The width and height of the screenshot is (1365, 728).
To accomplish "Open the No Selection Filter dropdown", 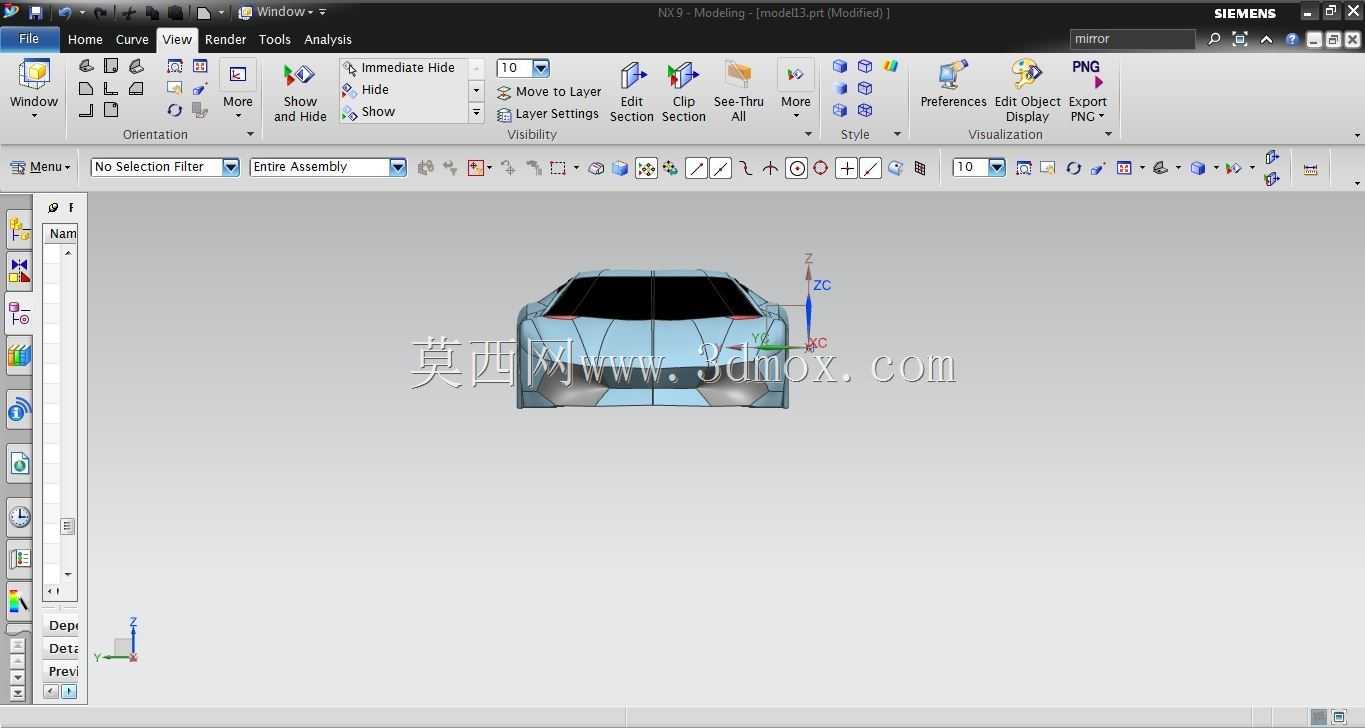I will (x=231, y=167).
